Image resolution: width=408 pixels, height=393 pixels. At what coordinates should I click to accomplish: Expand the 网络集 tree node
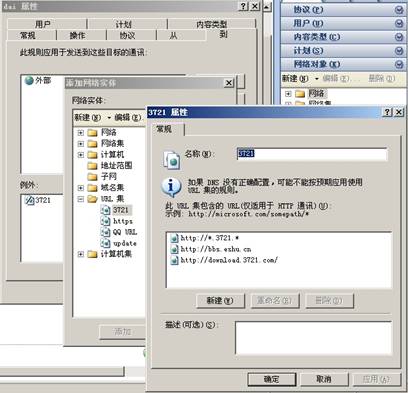tap(81, 144)
